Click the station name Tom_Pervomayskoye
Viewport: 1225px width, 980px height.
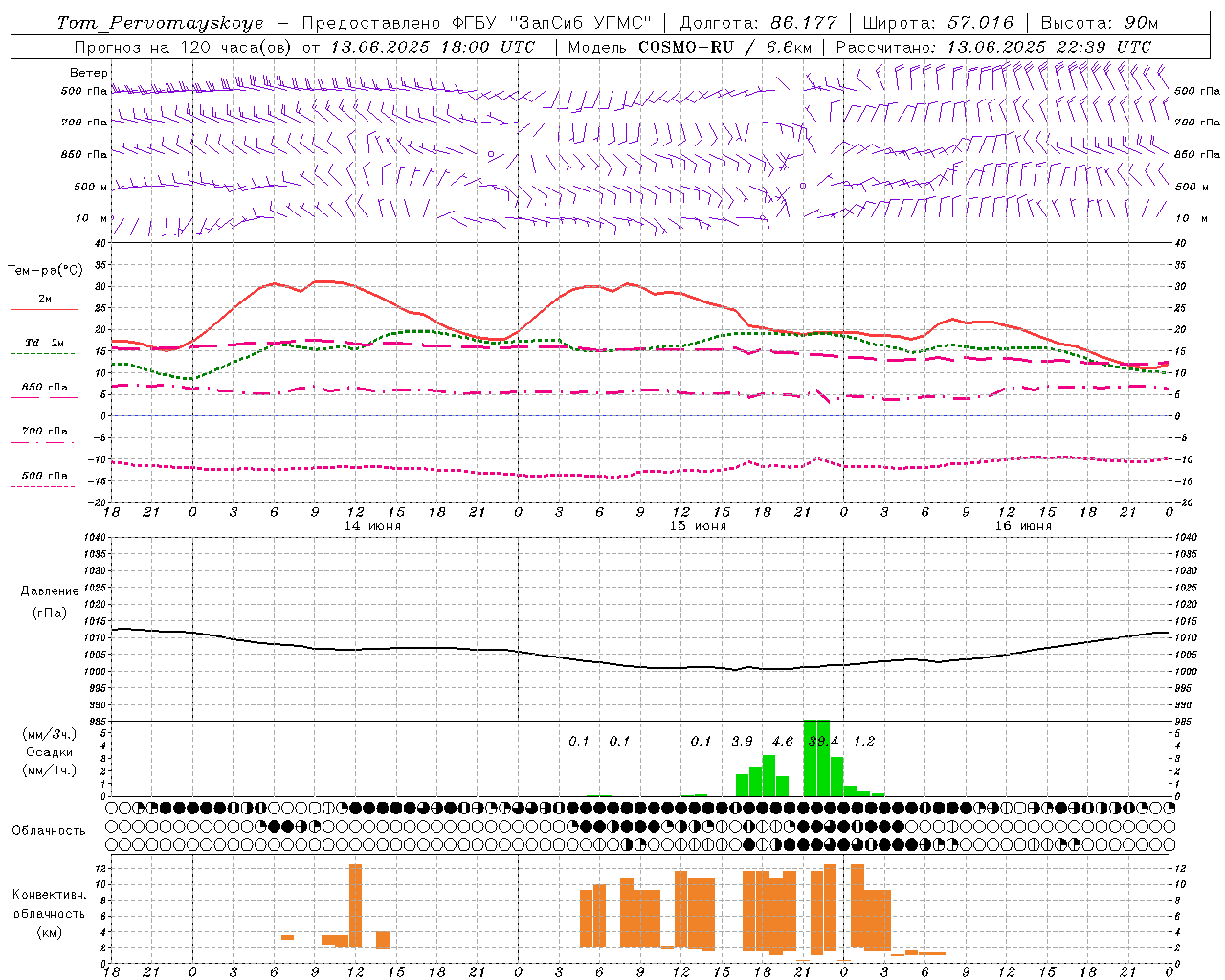point(160,23)
